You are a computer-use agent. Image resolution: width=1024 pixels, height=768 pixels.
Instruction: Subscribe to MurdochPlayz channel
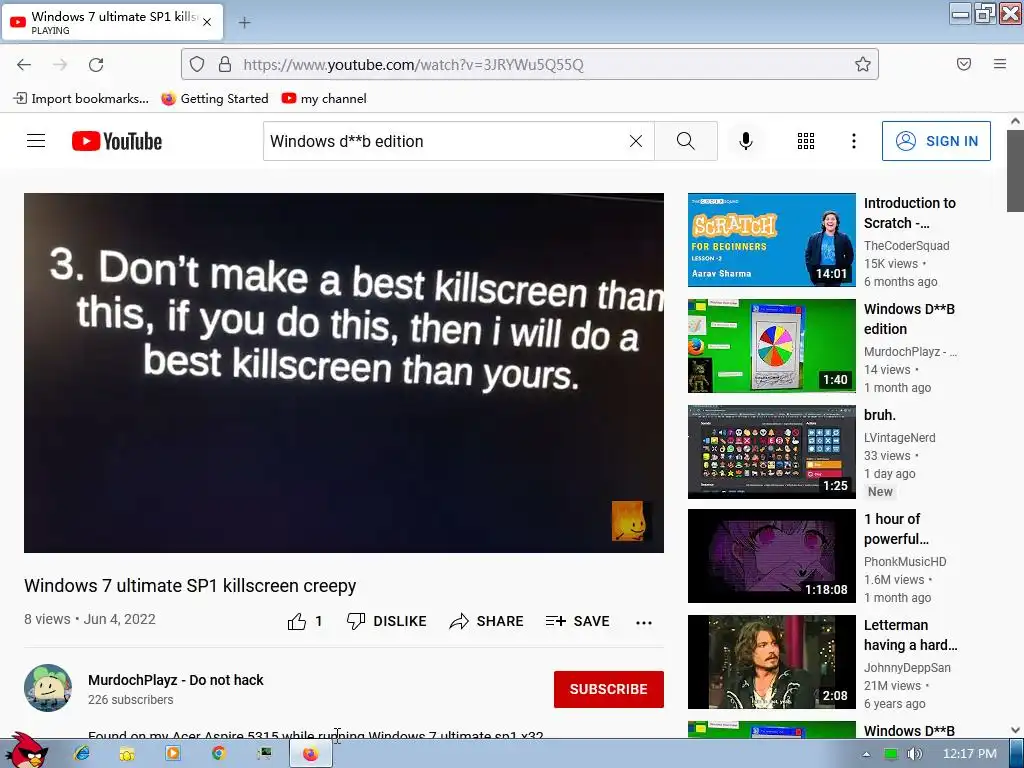(609, 689)
